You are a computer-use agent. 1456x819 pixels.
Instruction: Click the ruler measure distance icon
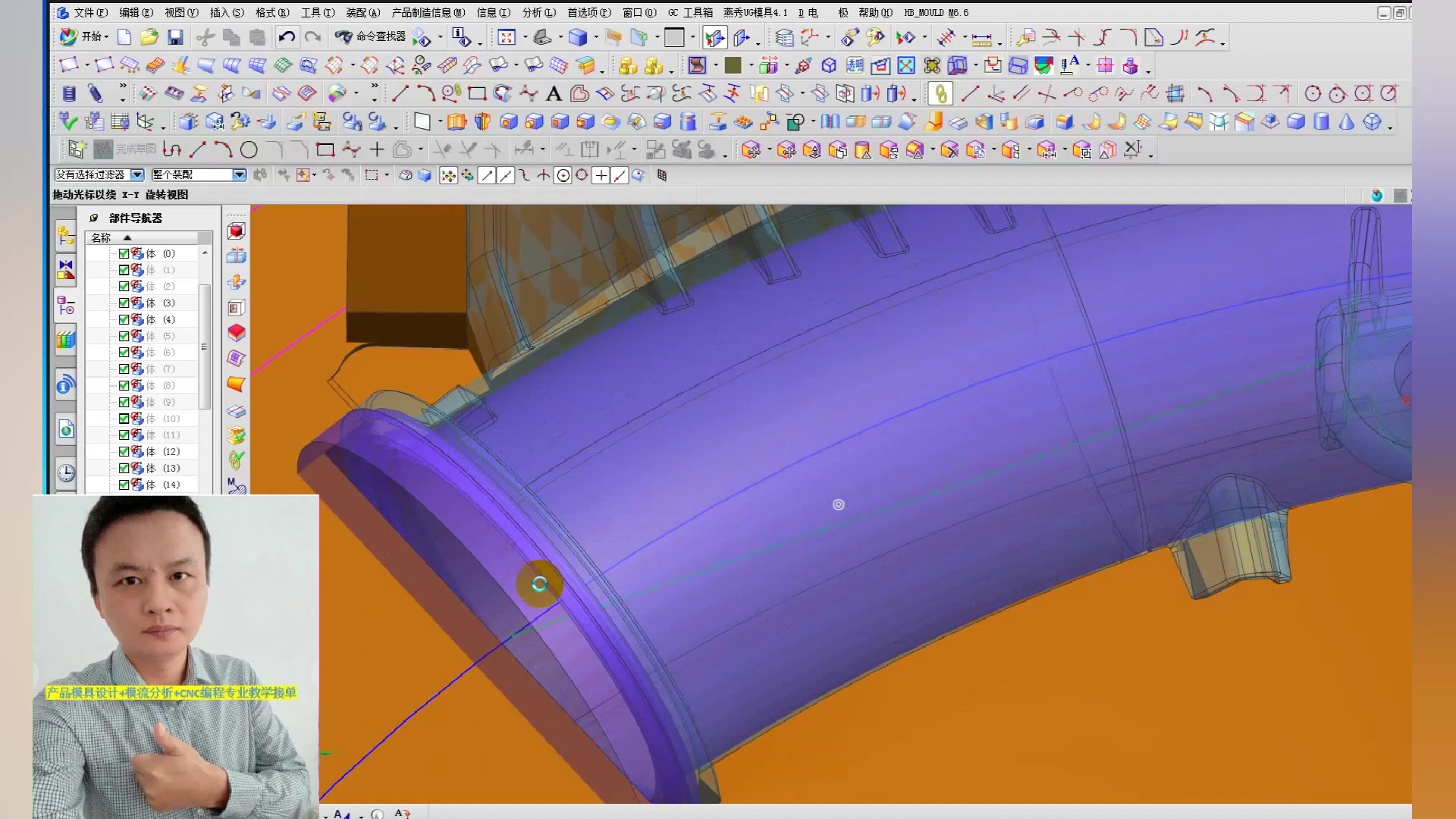[982, 37]
